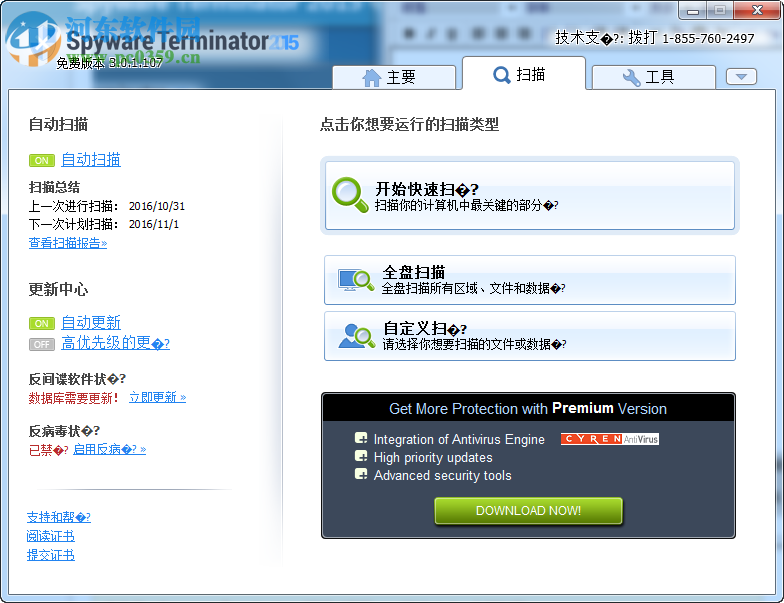Screen dimensions: 784x603
Task: Open 提交证书 link
Action: (x=50, y=555)
